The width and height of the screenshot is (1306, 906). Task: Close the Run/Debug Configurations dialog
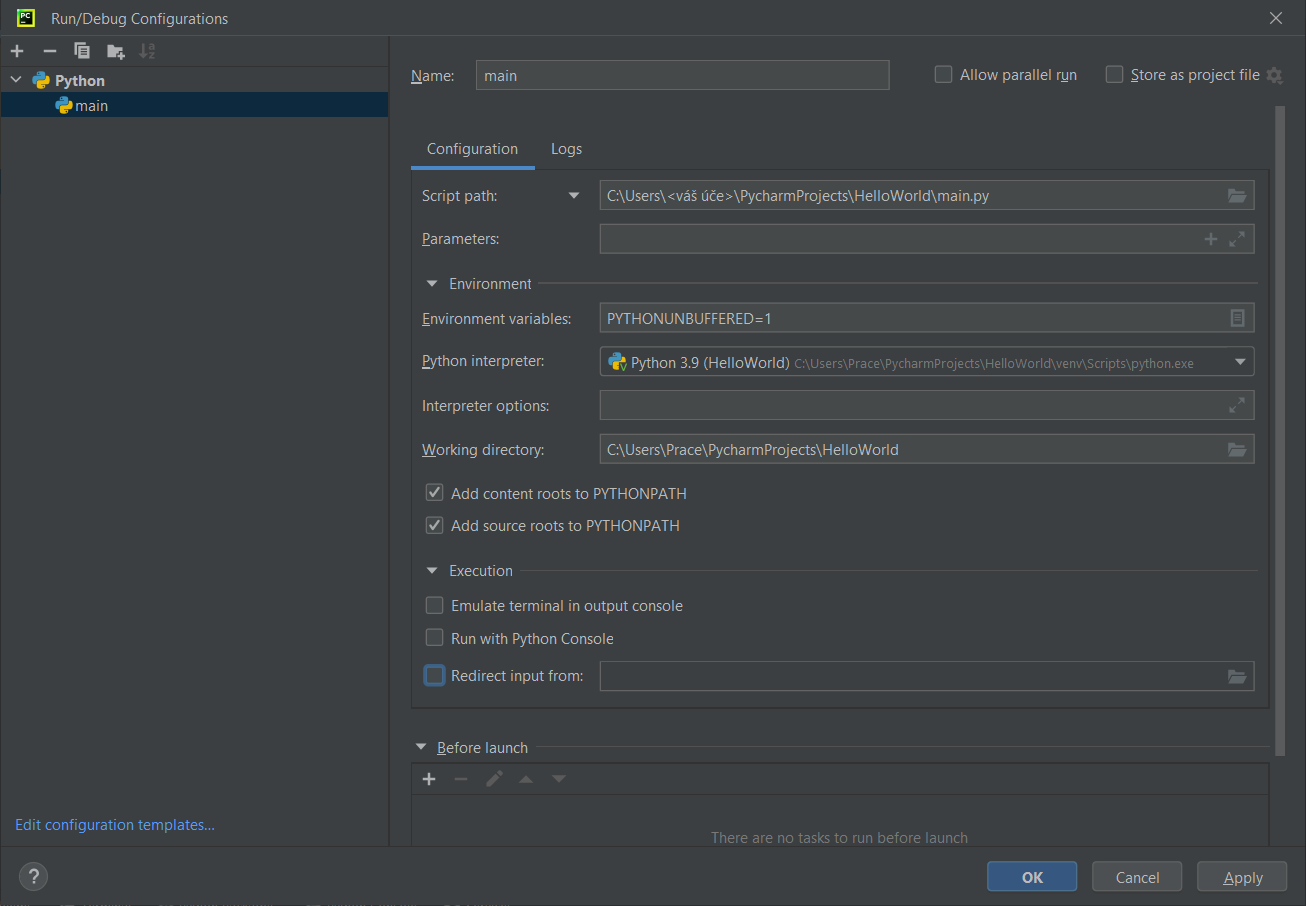(x=1276, y=18)
